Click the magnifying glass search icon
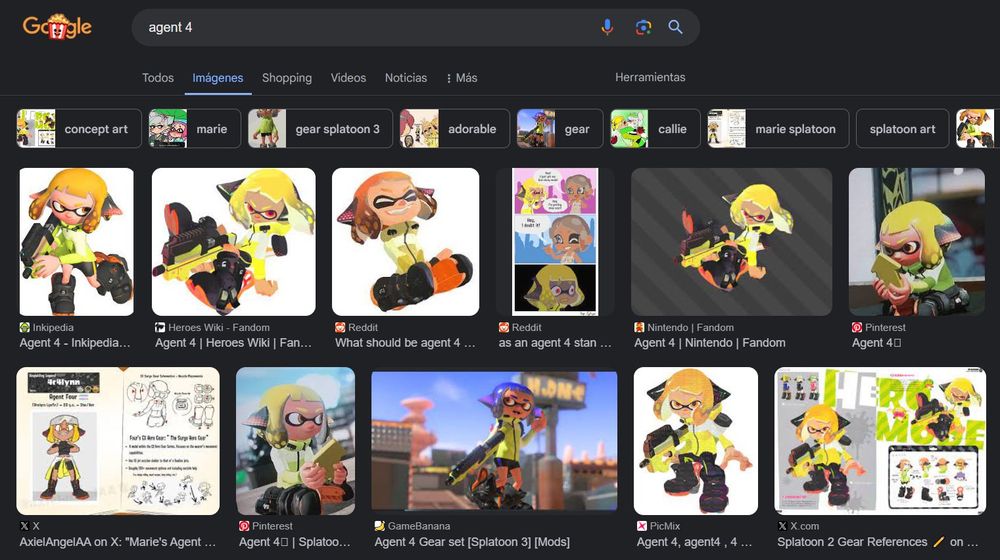This screenshot has height=560, width=1000. (675, 27)
